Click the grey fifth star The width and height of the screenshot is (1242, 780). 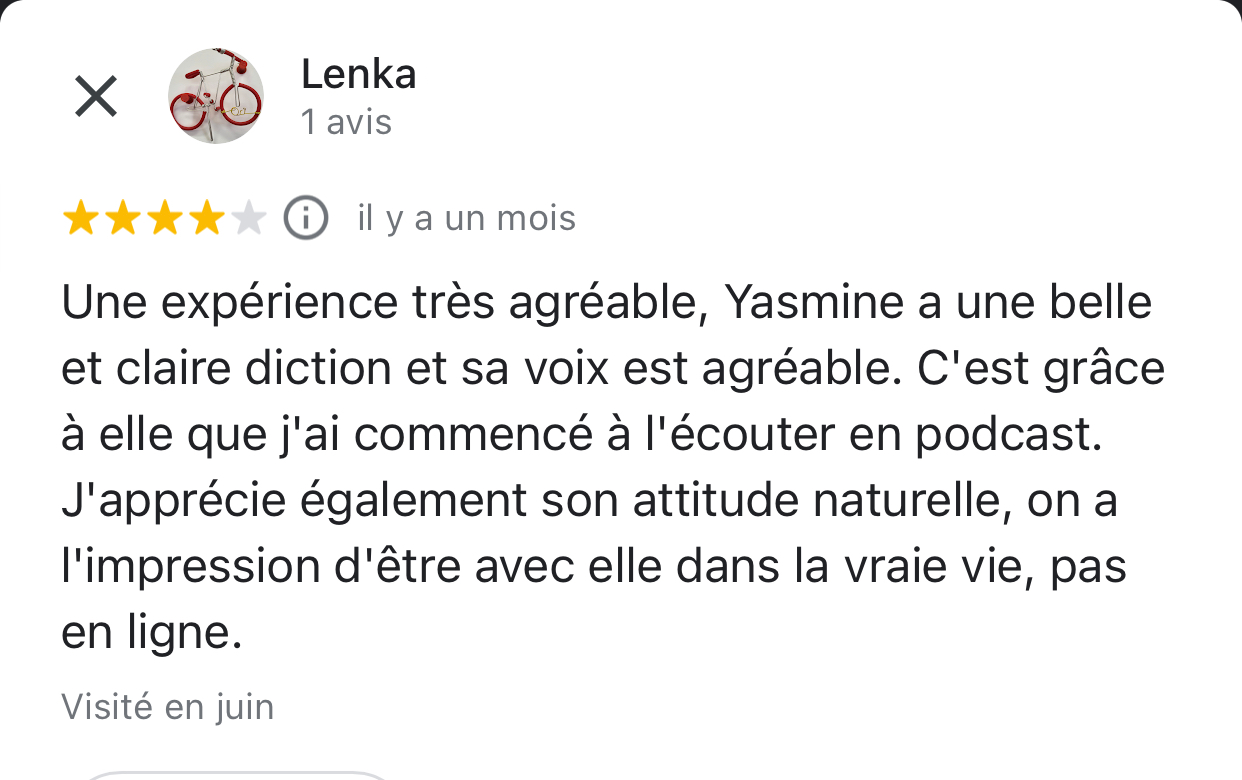pos(248,218)
